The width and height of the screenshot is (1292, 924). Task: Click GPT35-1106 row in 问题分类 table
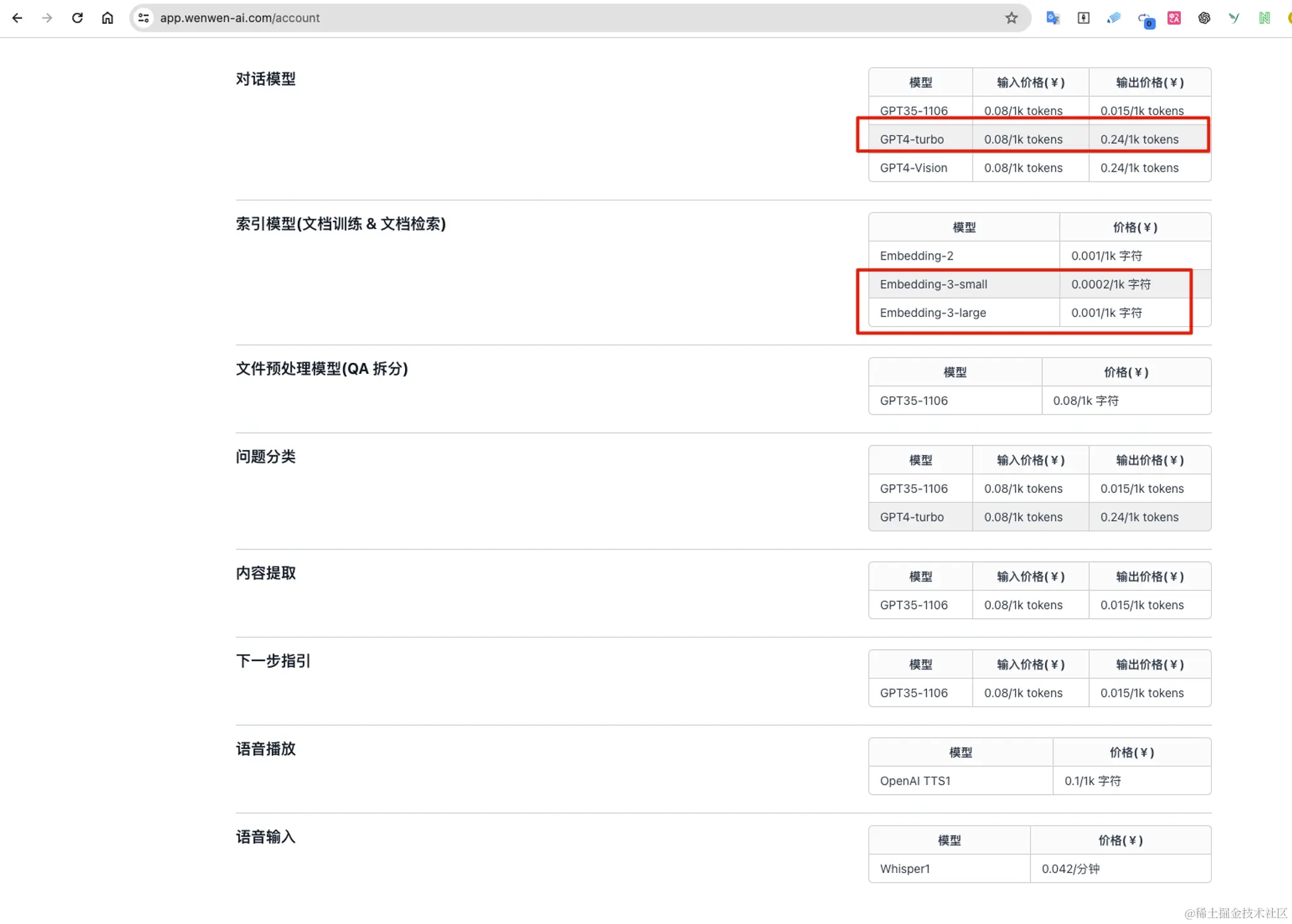pos(1039,488)
